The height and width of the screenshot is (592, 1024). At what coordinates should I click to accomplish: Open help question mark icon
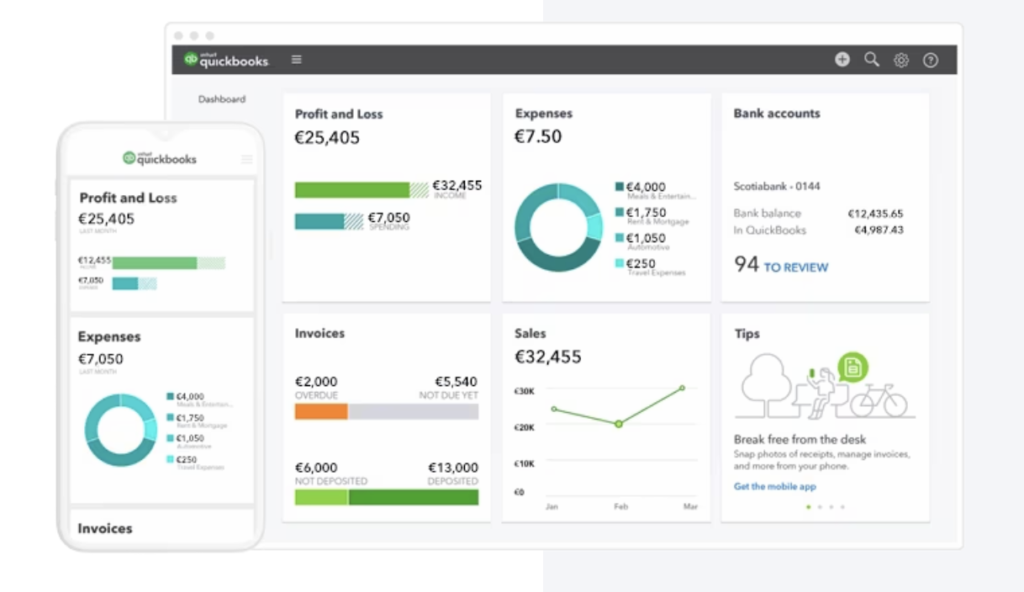pyautogui.click(x=931, y=60)
